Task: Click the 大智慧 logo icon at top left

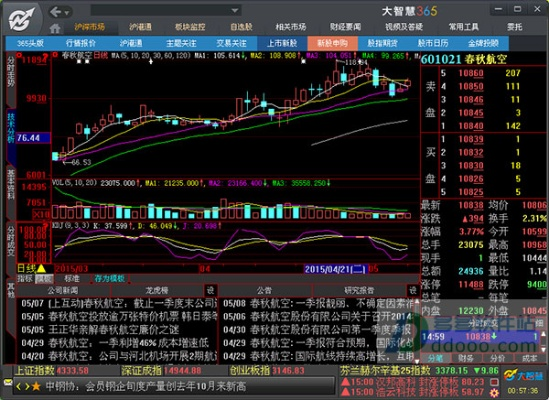Action: (x=21, y=19)
